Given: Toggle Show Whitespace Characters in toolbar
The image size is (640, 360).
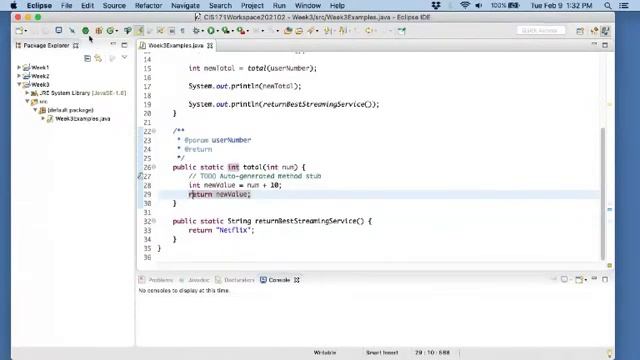Looking at the screenshot, I should (x=182, y=31).
